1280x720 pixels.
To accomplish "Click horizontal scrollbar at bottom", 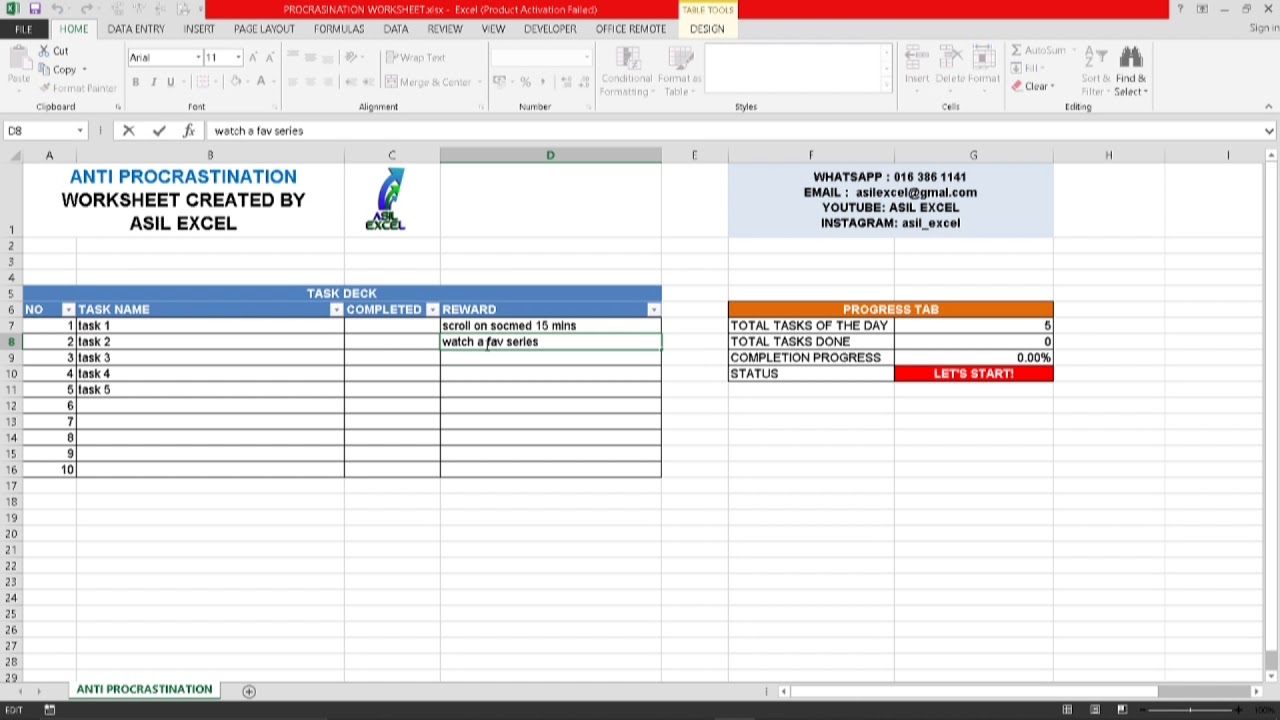I will point(1020,691).
